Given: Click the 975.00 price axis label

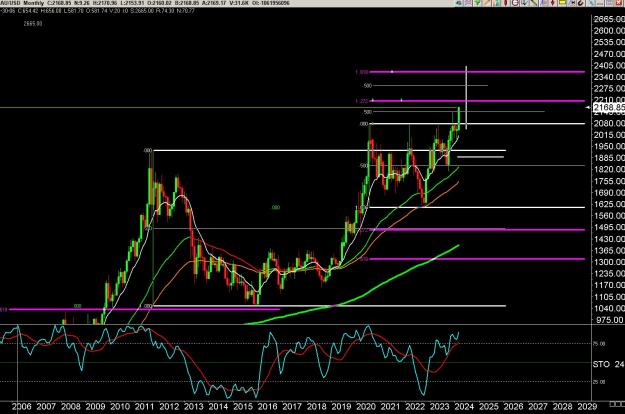Looking at the screenshot, I should tap(609, 320).
